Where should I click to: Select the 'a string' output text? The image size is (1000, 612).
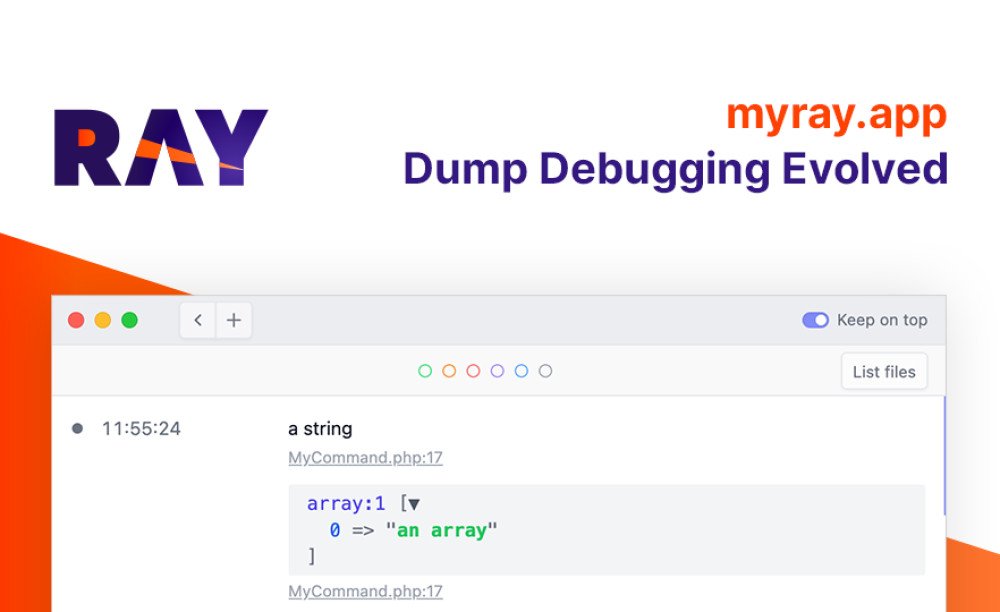pyautogui.click(x=320, y=428)
